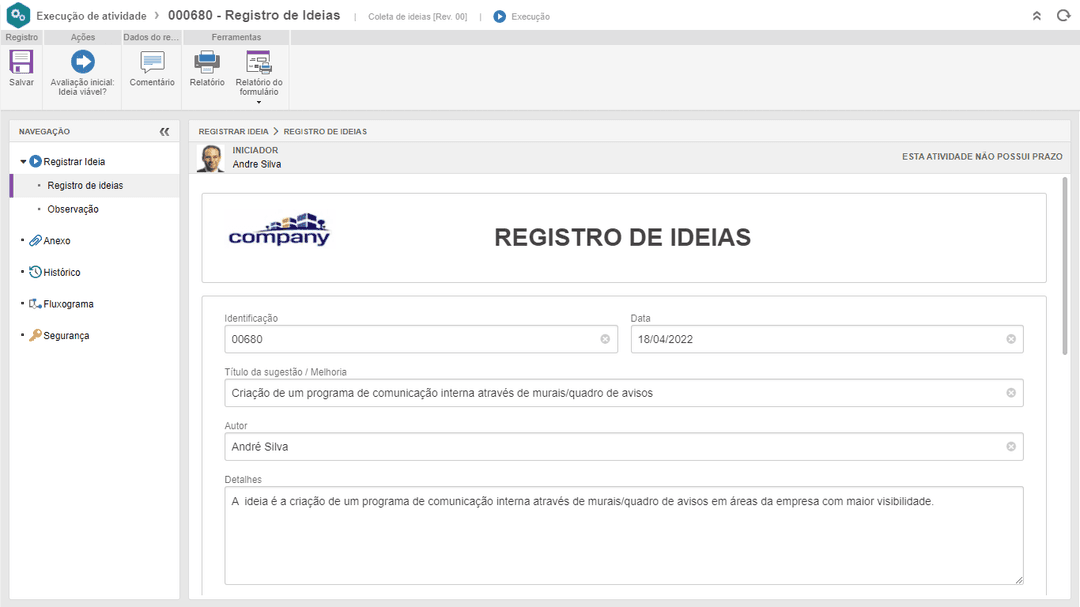
Task: Clear the Autor field
Action: [1011, 446]
